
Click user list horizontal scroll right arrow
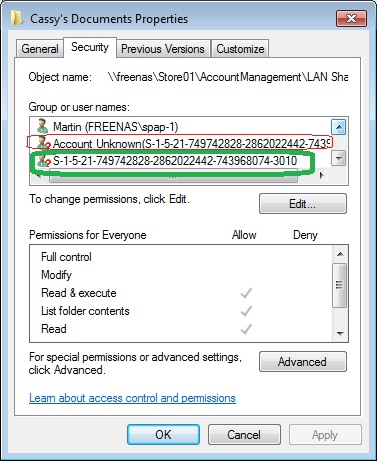click(321, 175)
